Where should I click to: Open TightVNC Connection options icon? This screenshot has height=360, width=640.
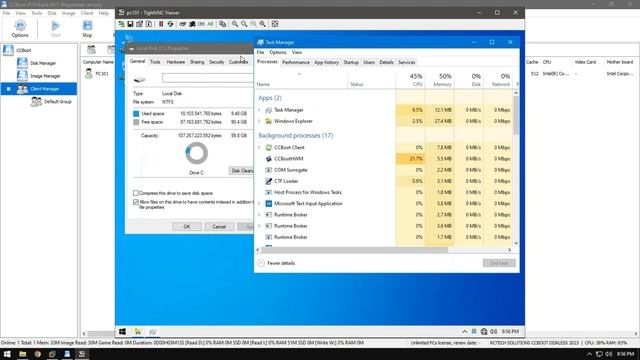point(140,24)
